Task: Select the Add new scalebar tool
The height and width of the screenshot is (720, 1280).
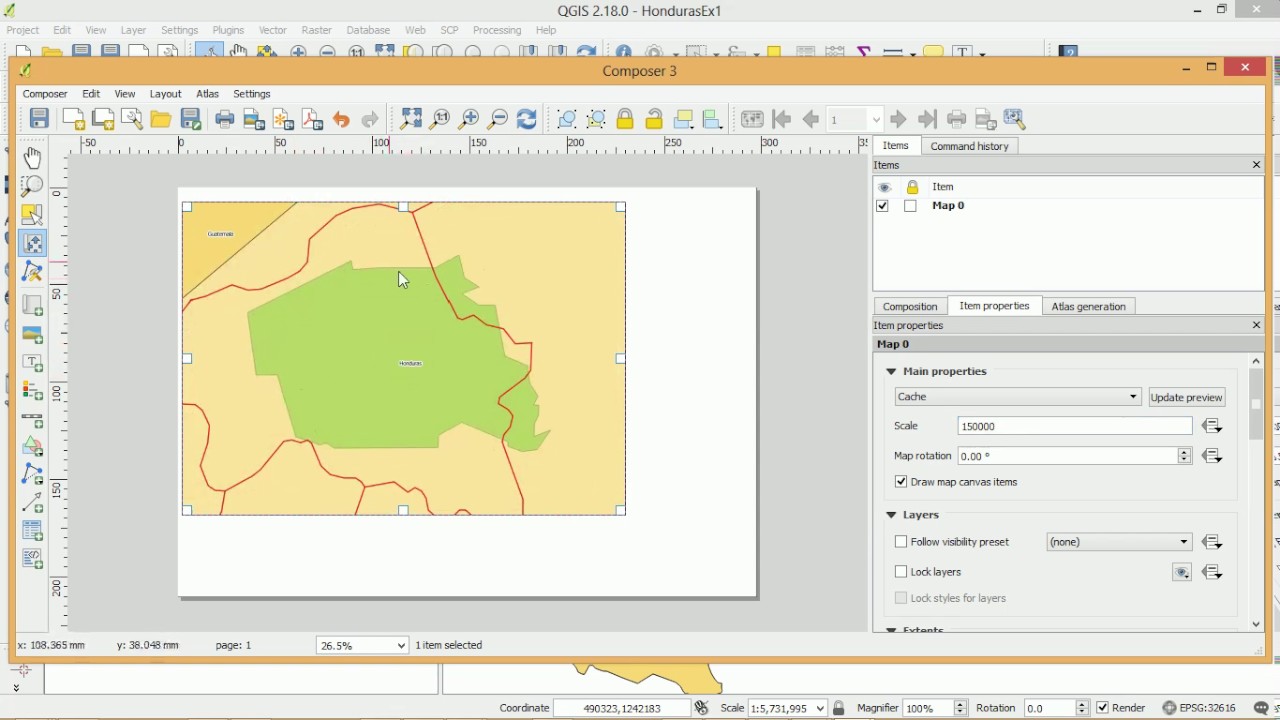Action: click(x=32, y=420)
